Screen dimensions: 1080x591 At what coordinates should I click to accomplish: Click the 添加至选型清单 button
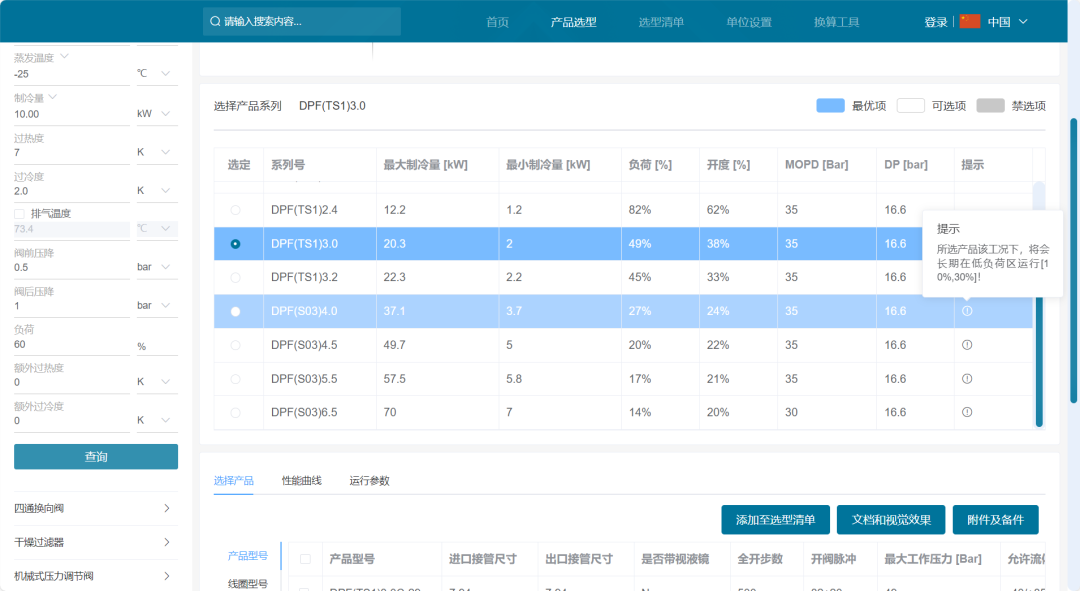(776, 520)
